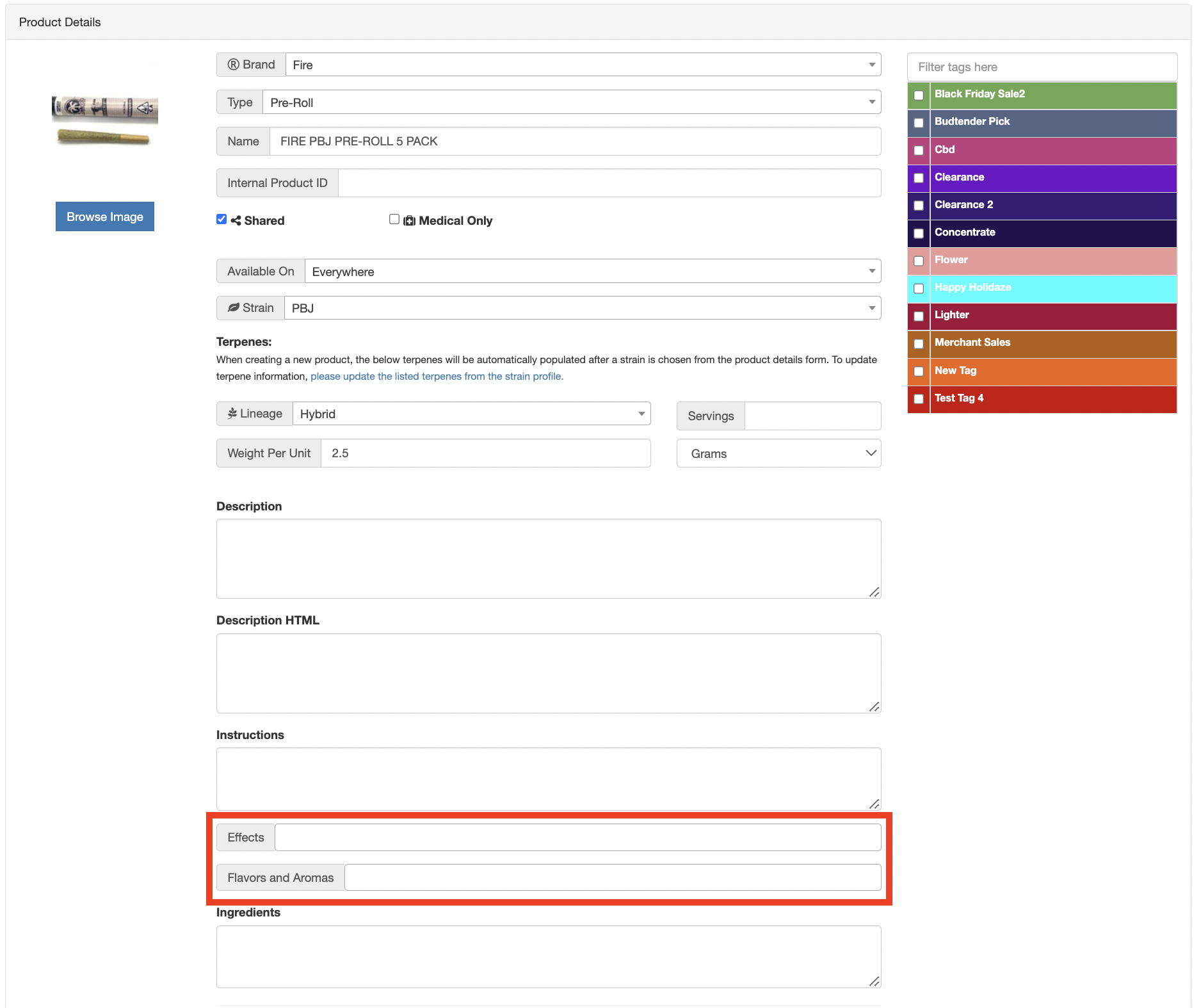Click the Filter tags here search box

[x=1042, y=67]
